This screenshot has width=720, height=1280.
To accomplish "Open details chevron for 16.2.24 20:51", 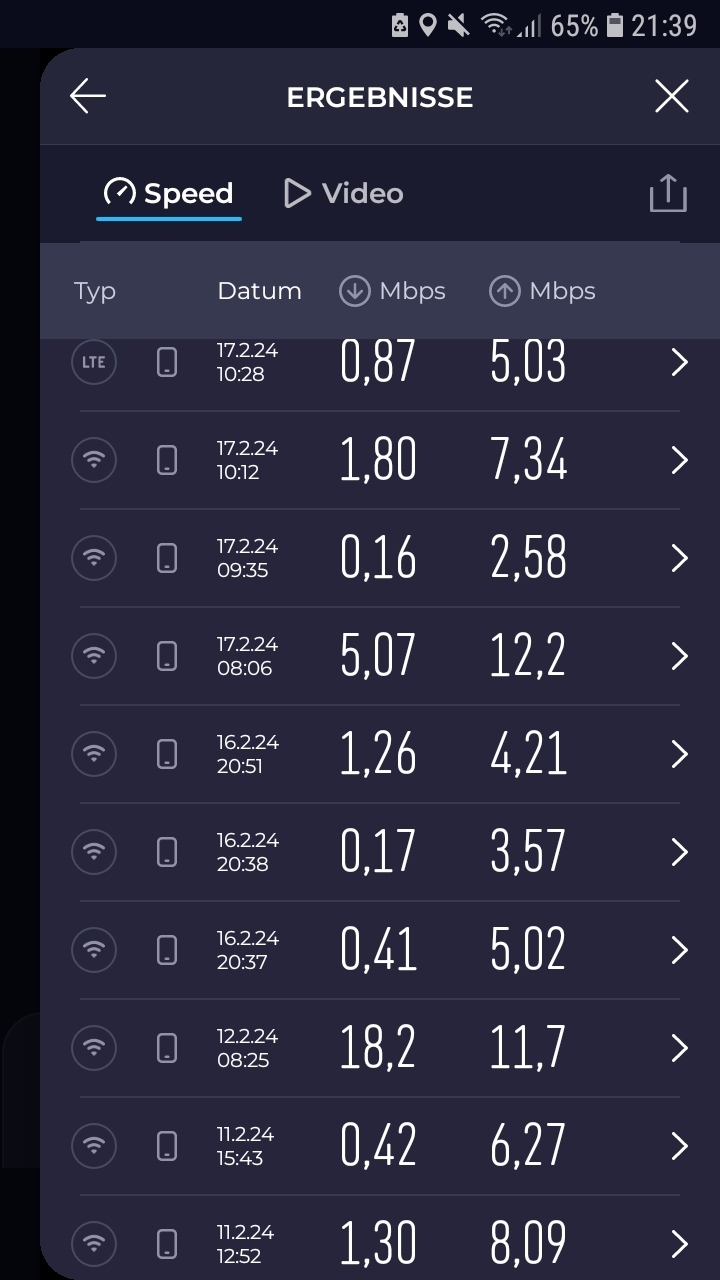I will point(679,754).
